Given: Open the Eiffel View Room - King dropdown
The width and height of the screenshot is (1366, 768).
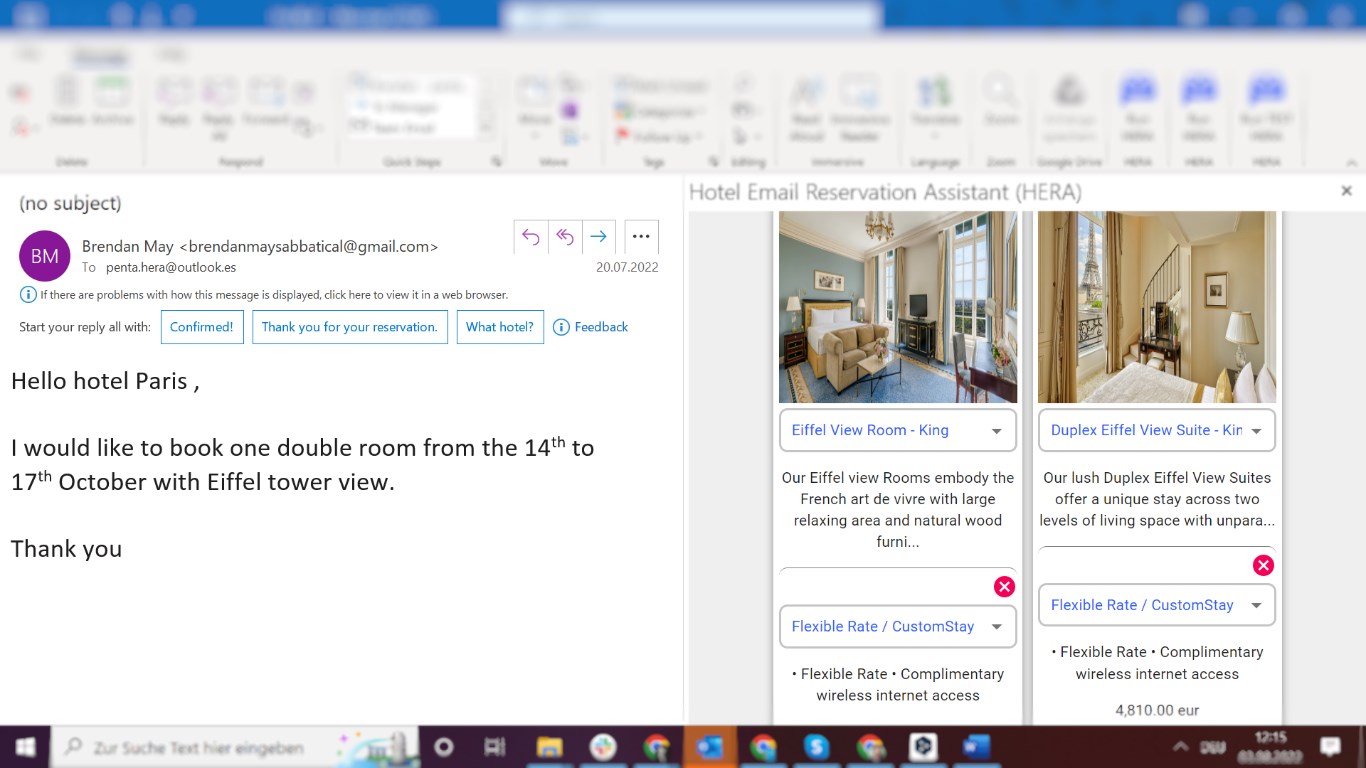Looking at the screenshot, I should (898, 430).
